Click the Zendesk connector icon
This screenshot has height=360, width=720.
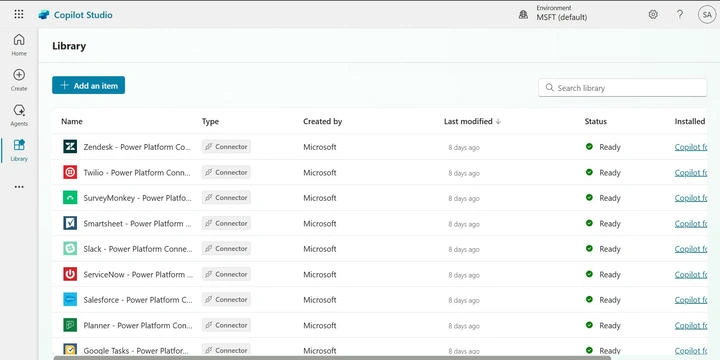point(70,147)
